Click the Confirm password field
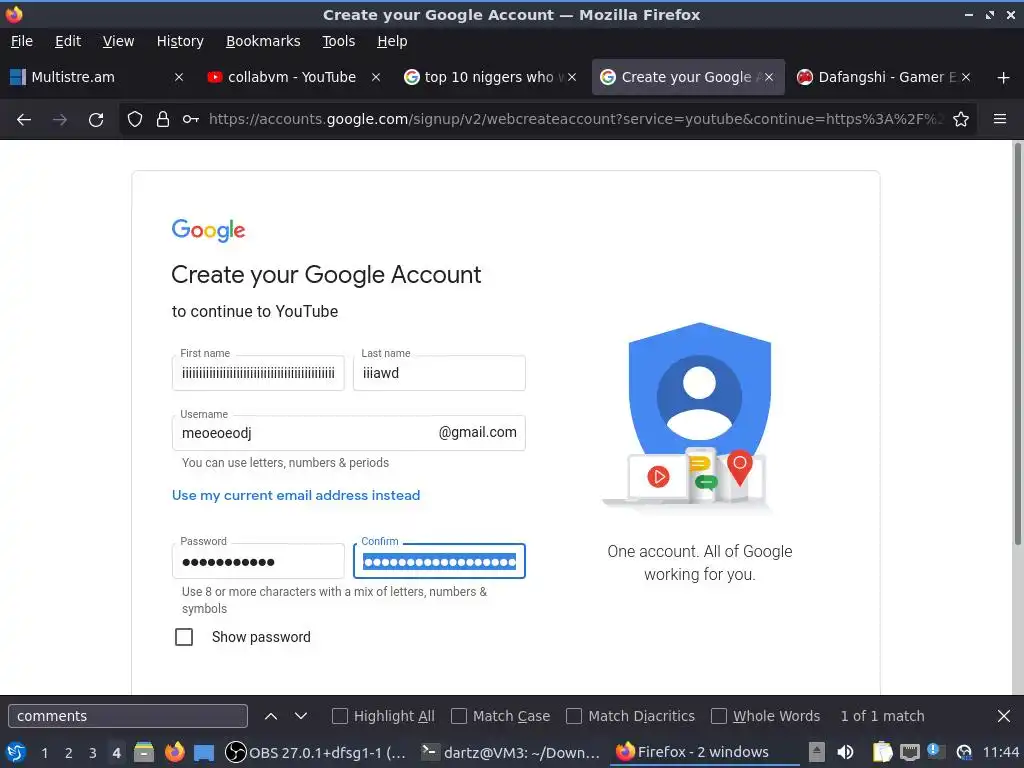1024x768 pixels. 440,561
